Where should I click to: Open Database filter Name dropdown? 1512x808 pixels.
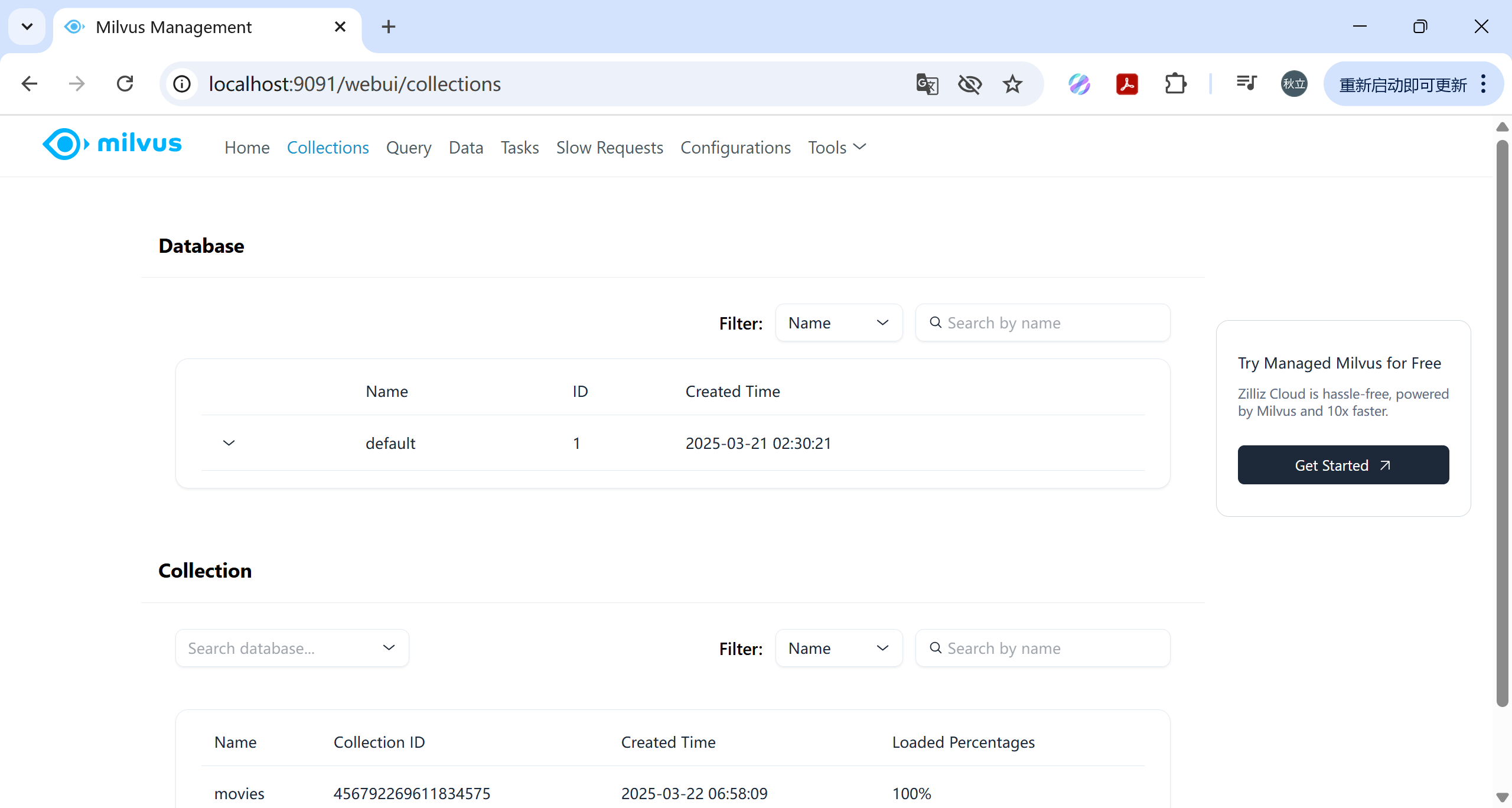pyautogui.click(x=838, y=323)
